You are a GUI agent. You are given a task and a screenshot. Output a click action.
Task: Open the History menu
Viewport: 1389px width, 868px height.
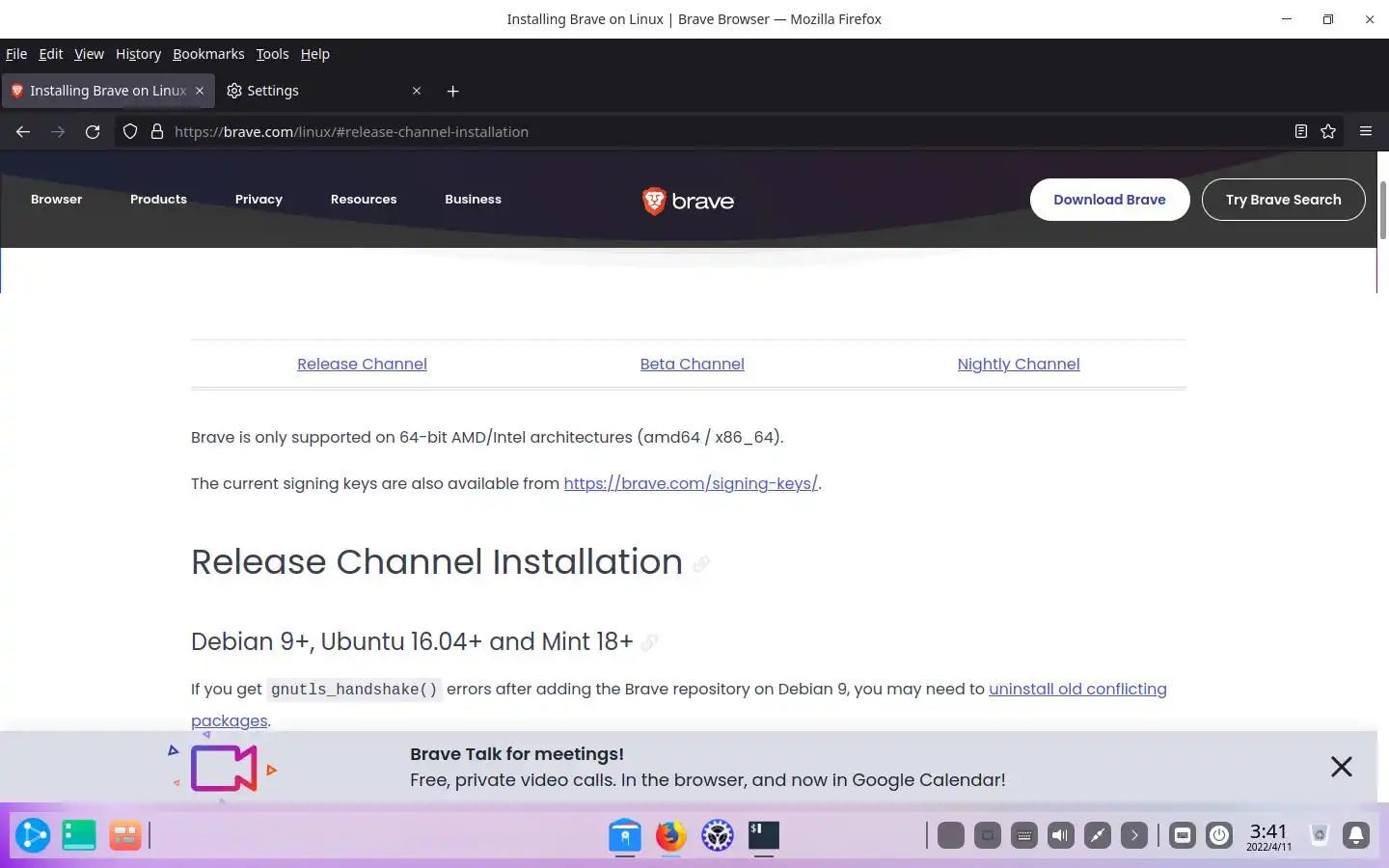coord(138,54)
